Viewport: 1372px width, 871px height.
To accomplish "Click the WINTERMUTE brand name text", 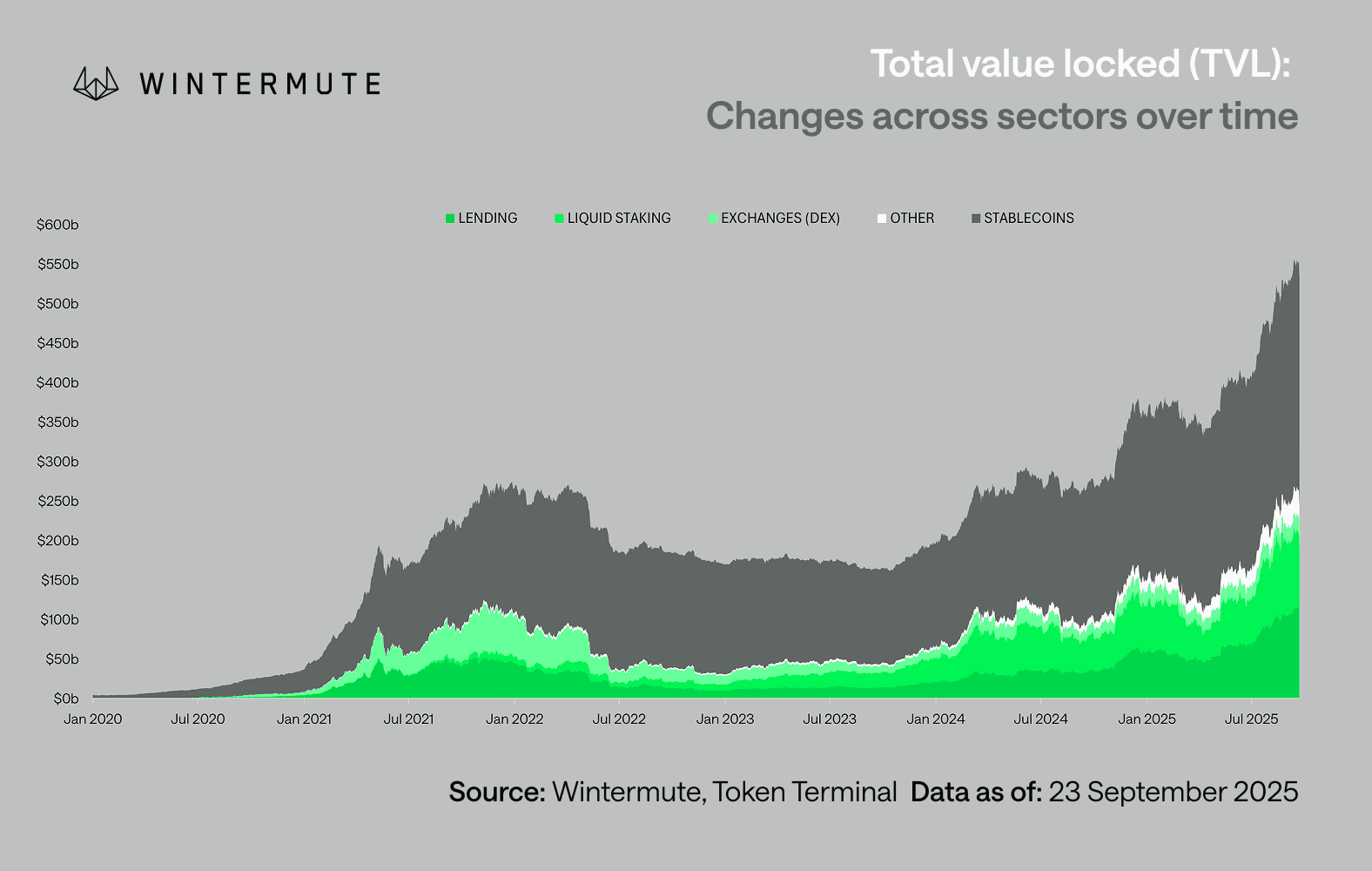I will click(259, 84).
